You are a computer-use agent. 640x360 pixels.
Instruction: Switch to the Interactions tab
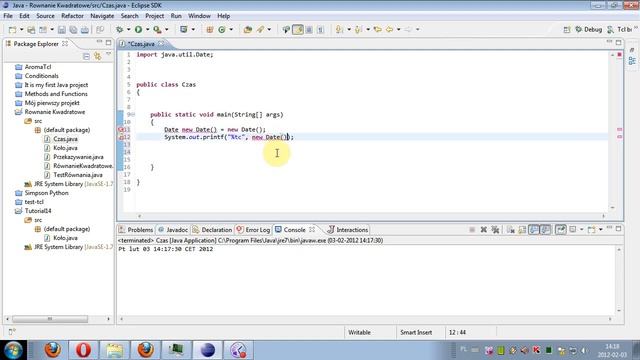click(x=348, y=230)
